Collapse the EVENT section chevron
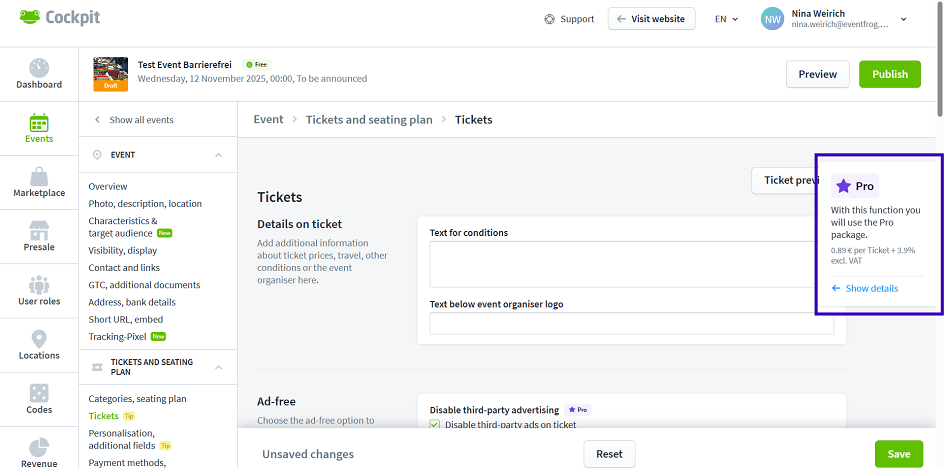Viewport: 944px width, 468px height. pyautogui.click(x=218, y=155)
